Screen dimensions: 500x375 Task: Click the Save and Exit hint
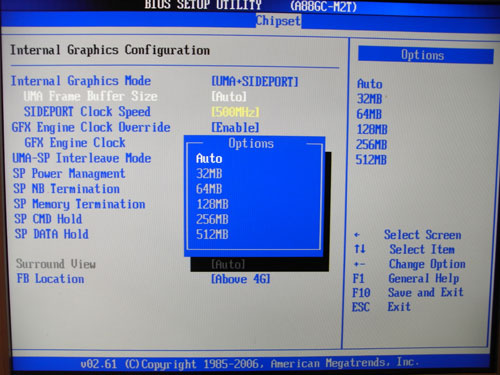(426, 293)
